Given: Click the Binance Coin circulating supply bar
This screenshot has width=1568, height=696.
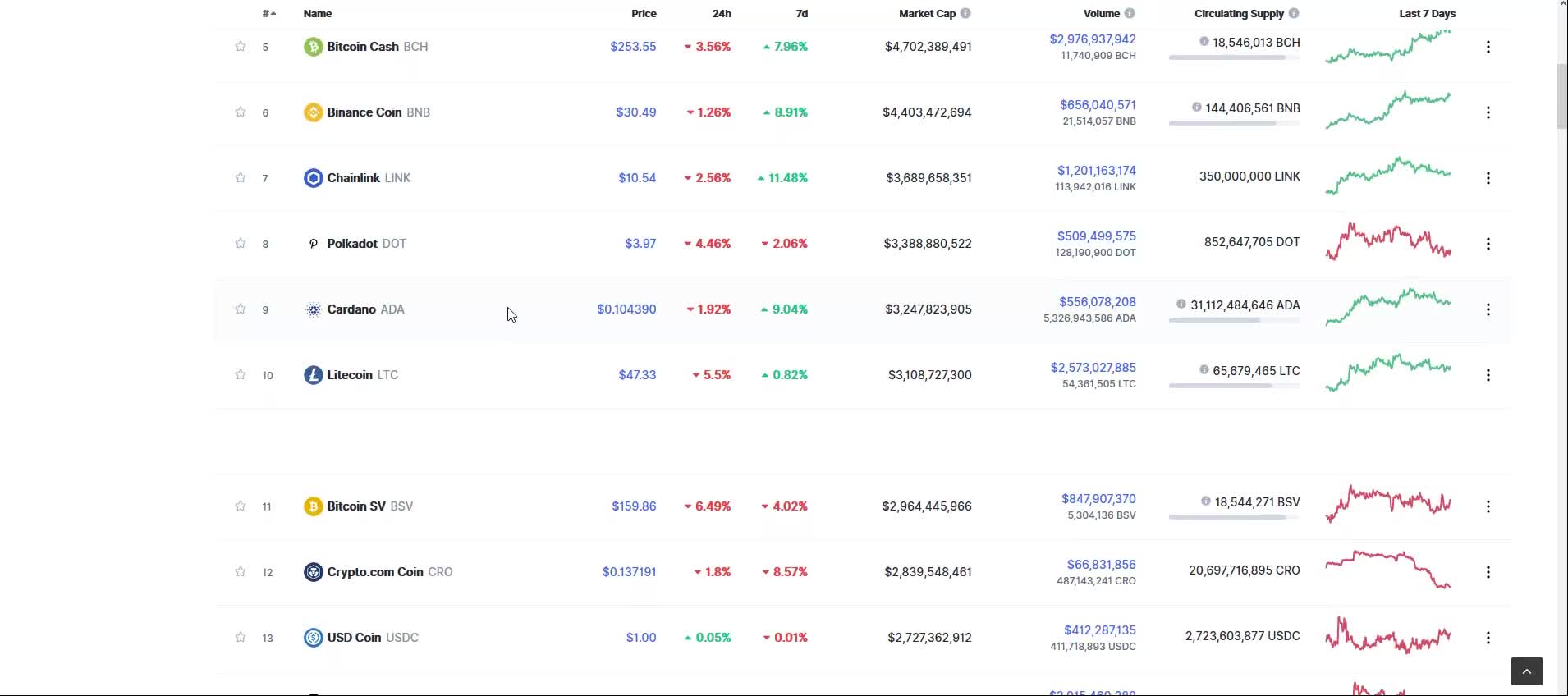Looking at the screenshot, I should [1234, 123].
